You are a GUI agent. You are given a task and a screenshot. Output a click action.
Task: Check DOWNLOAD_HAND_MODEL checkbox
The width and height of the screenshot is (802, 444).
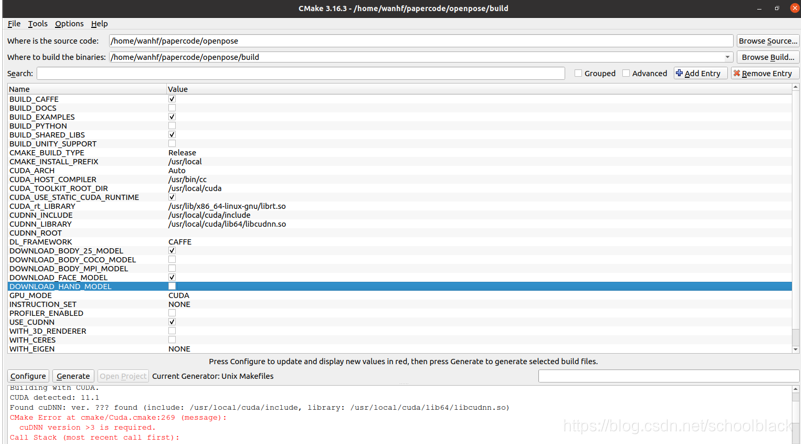pos(172,286)
